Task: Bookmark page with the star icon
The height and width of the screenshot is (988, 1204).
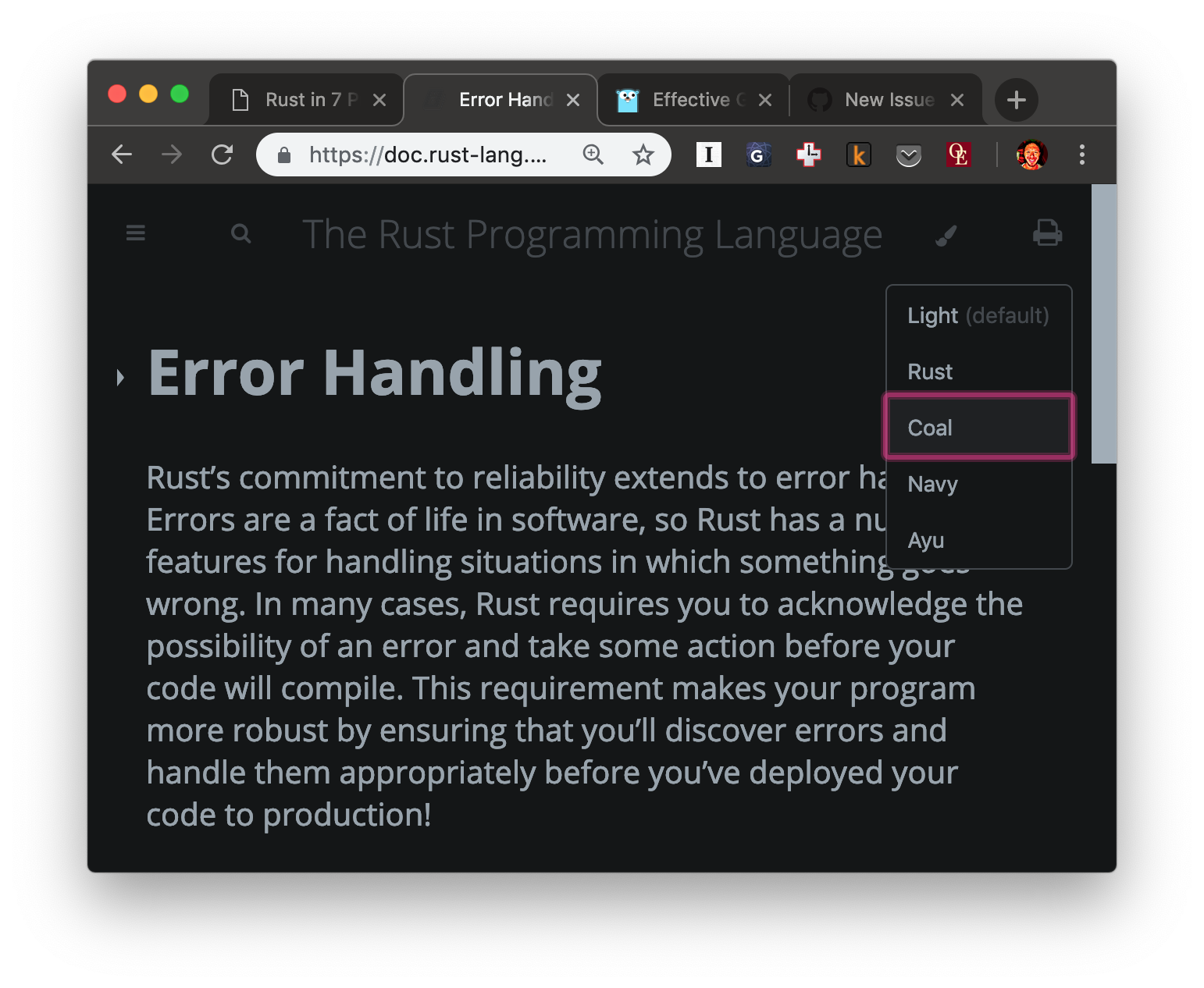Action: click(x=643, y=155)
